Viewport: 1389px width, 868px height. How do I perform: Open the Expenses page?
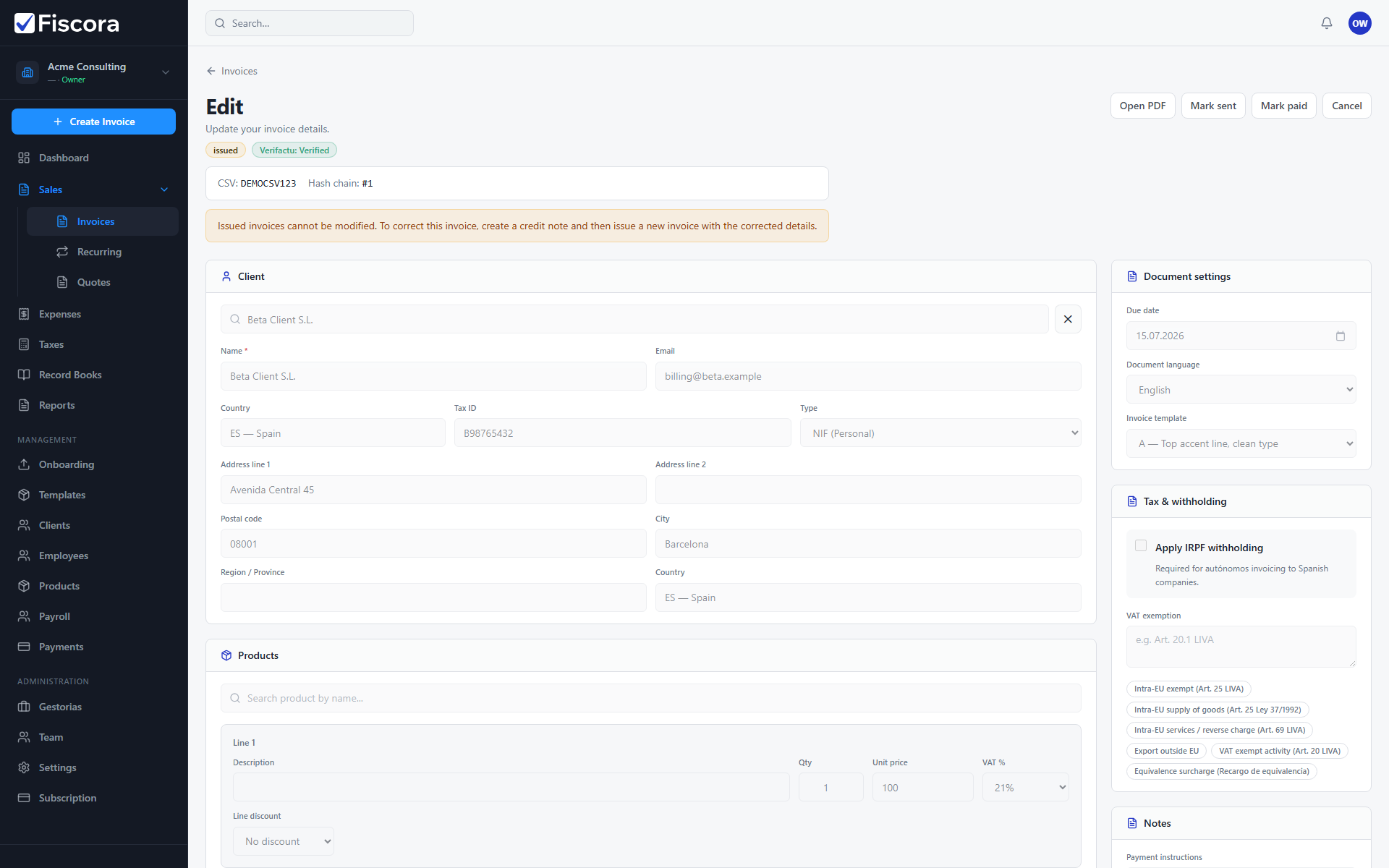coord(93,314)
